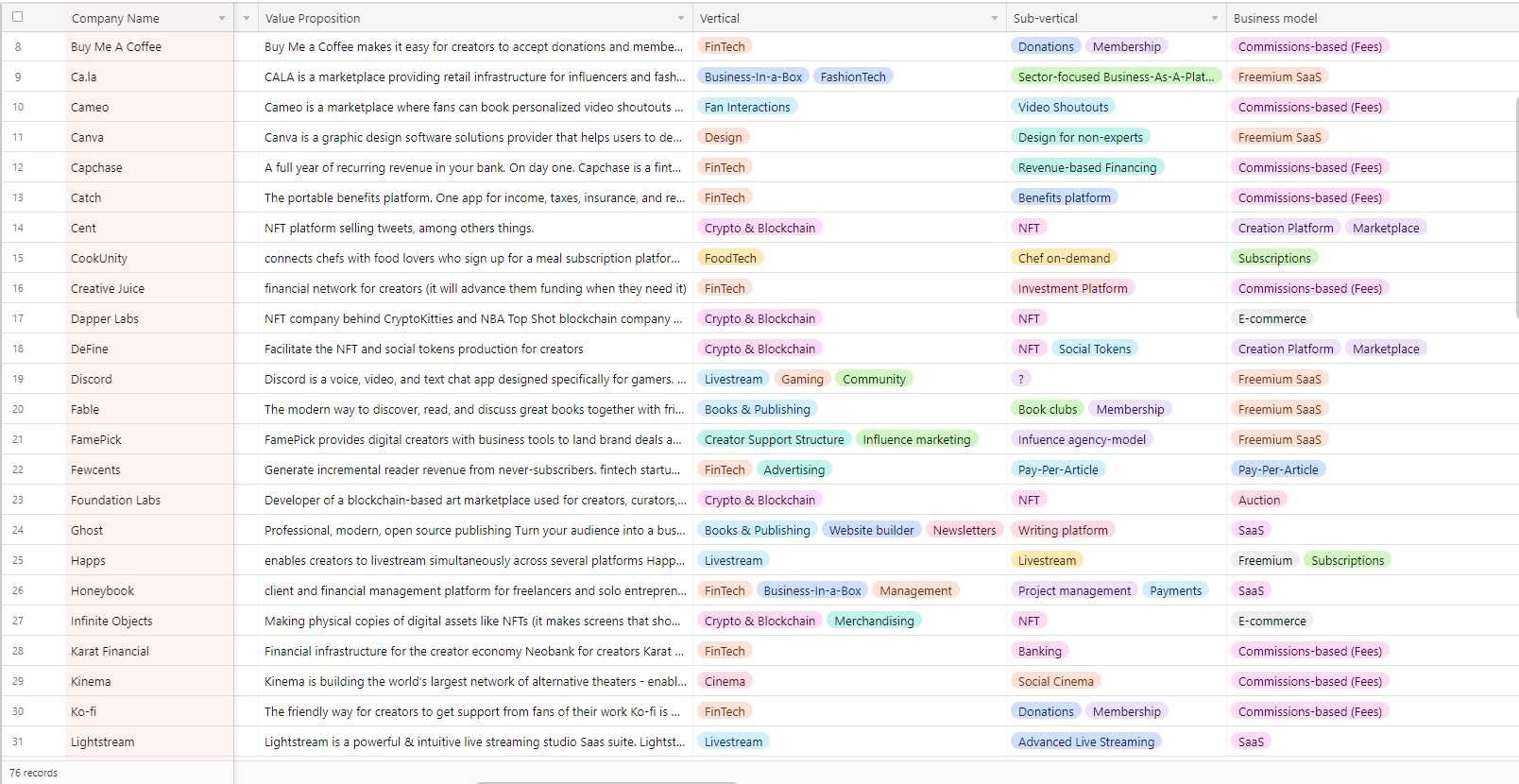The height and width of the screenshot is (784, 1519).
Task: Click the horizontal scrollbar at the bottom
Action: click(x=605, y=781)
